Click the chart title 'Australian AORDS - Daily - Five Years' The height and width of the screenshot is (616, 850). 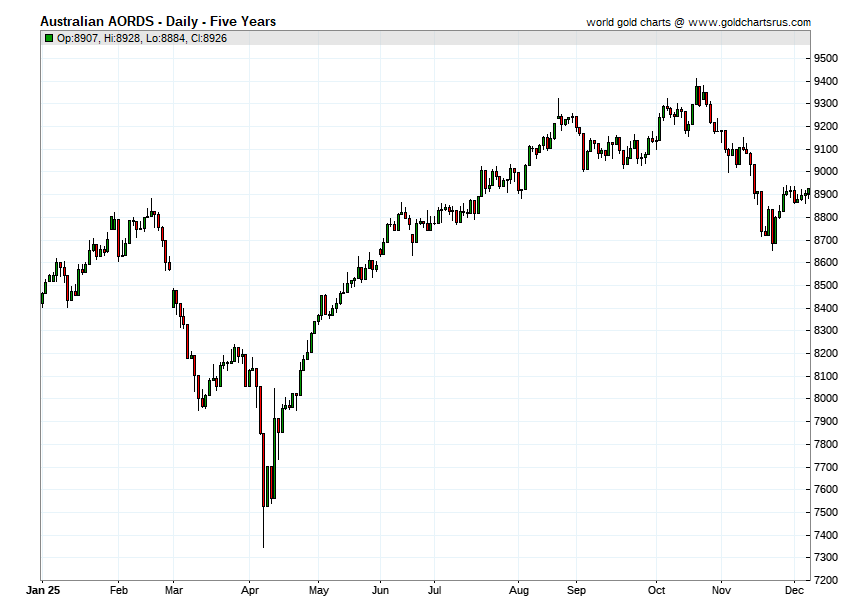coord(158,22)
